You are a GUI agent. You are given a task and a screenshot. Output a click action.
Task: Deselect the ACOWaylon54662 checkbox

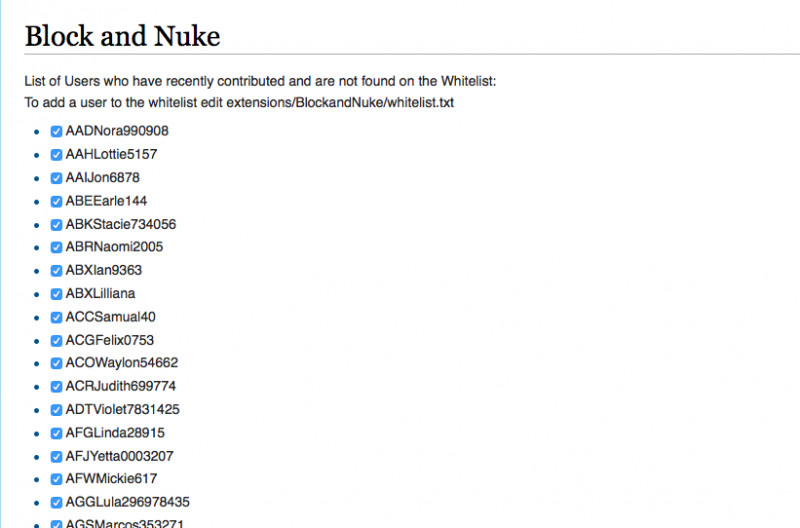point(57,363)
